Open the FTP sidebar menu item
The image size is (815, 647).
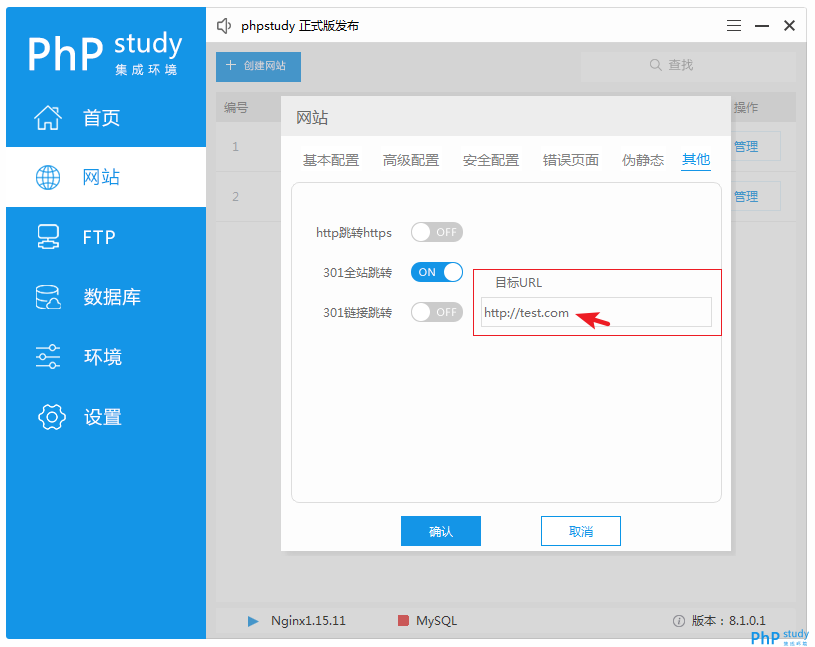pyautogui.click(x=106, y=237)
